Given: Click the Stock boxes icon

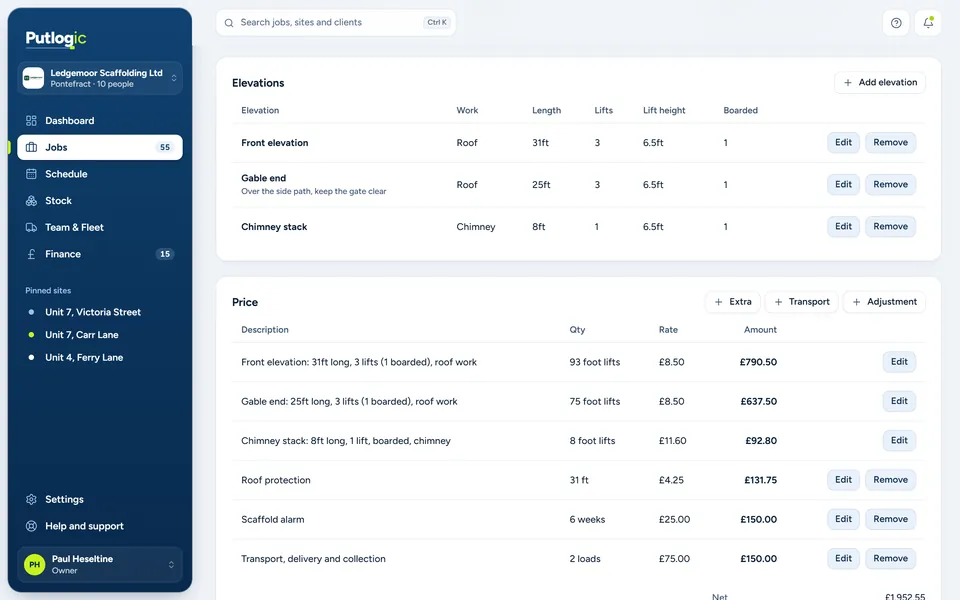Looking at the screenshot, I should (31, 201).
